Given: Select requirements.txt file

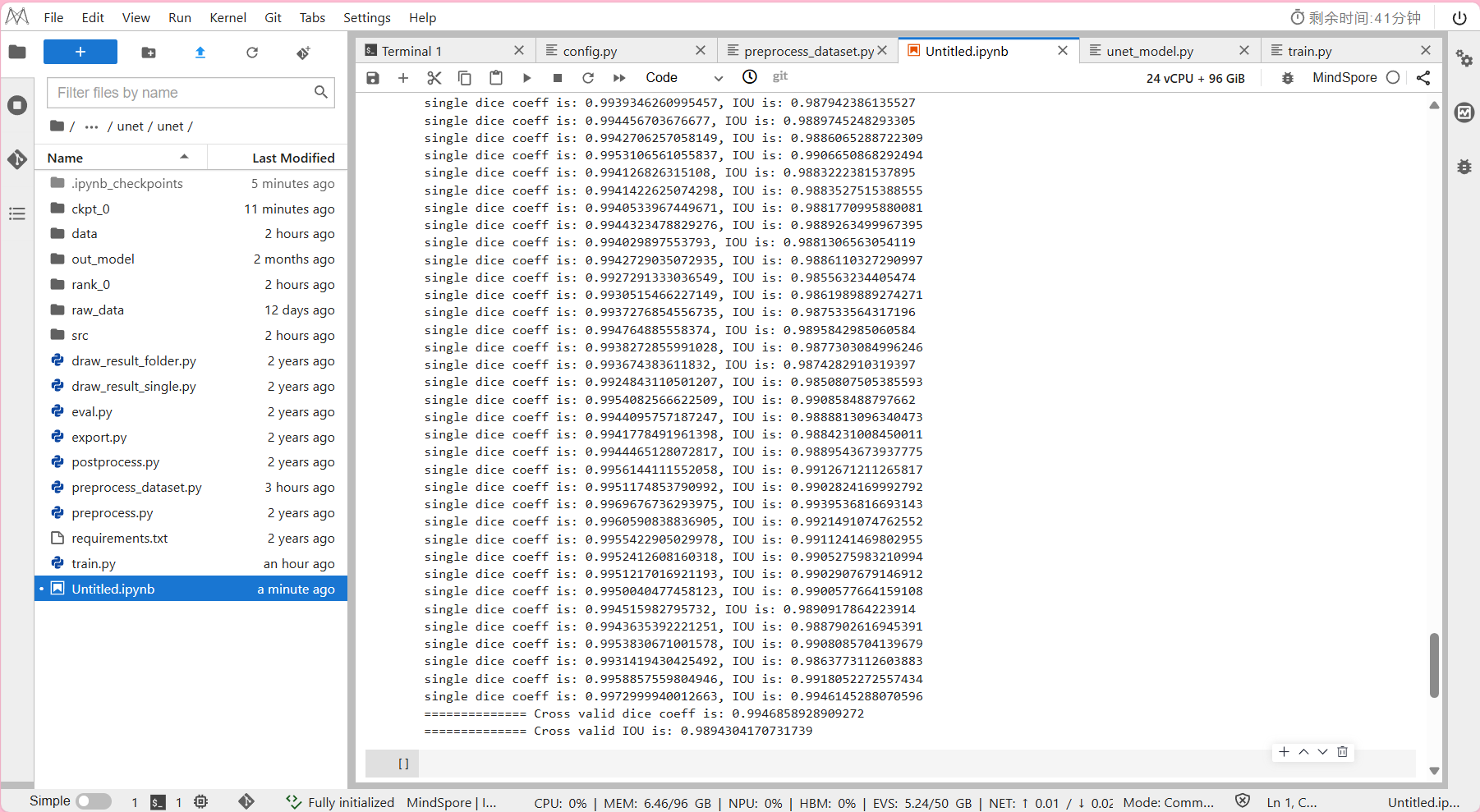Looking at the screenshot, I should (x=191, y=539).
